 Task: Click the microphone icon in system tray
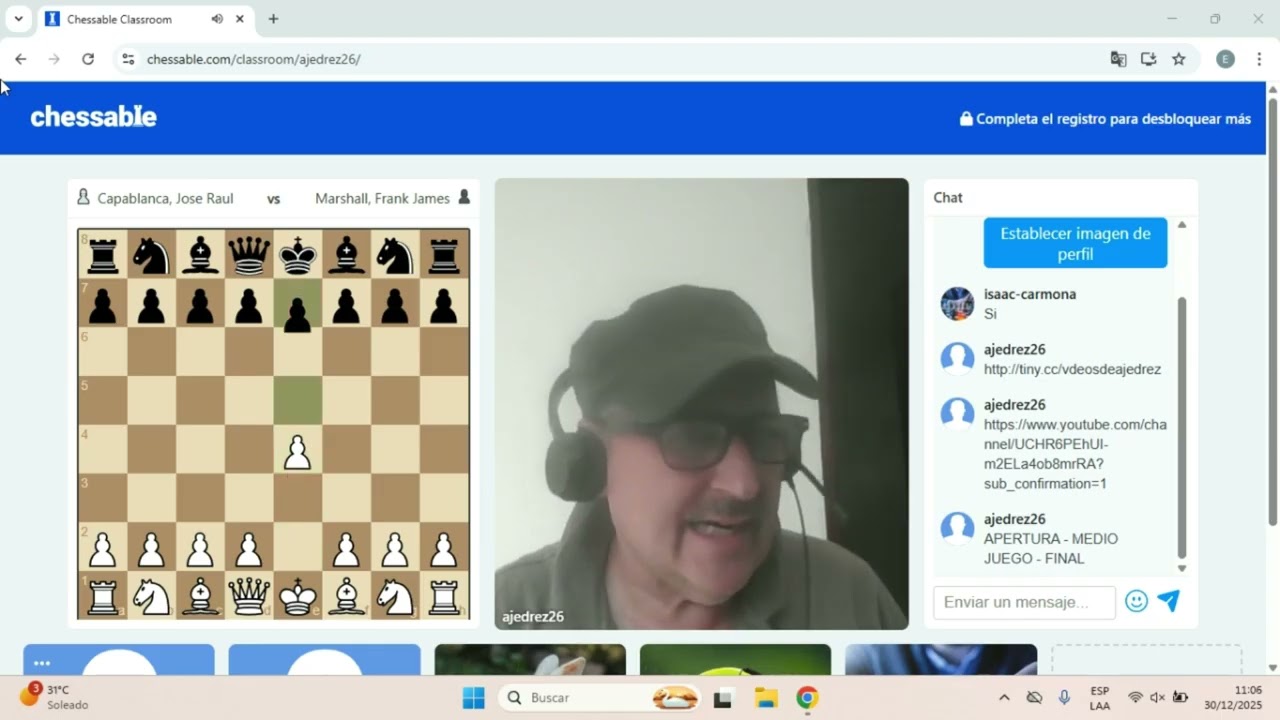(1064, 697)
